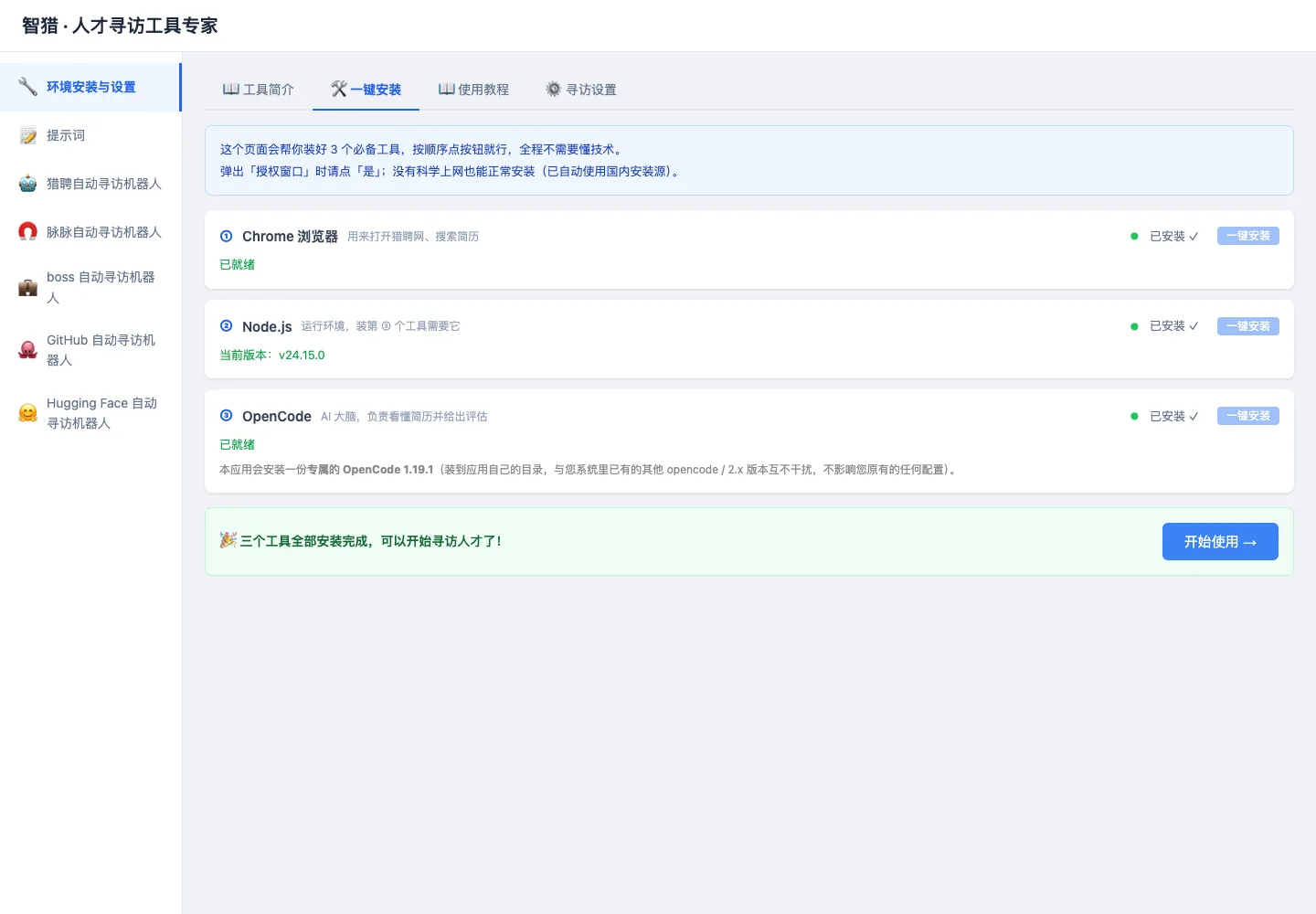Click the tools icon on 一键安装 tab
Viewport: 1316px width, 914px height.
[x=339, y=89]
